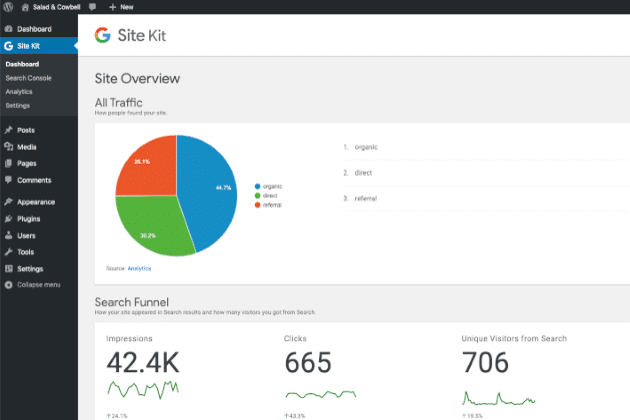Open the Search Console submenu item
This screenshot has height=420, width=630.
(29, 78)
